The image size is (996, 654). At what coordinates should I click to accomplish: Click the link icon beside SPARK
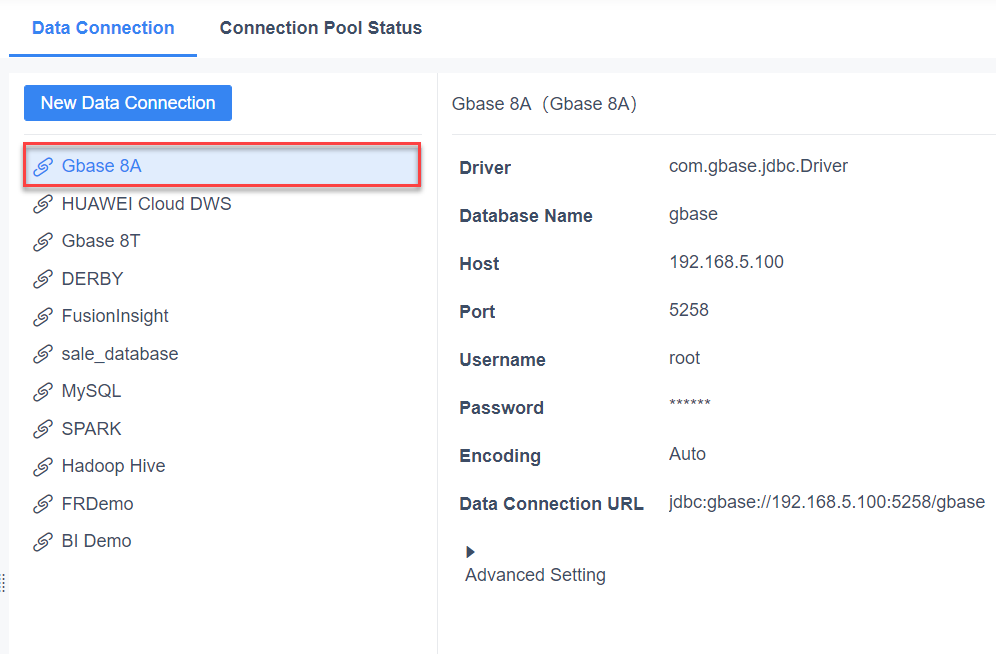(x=43, y=429)
